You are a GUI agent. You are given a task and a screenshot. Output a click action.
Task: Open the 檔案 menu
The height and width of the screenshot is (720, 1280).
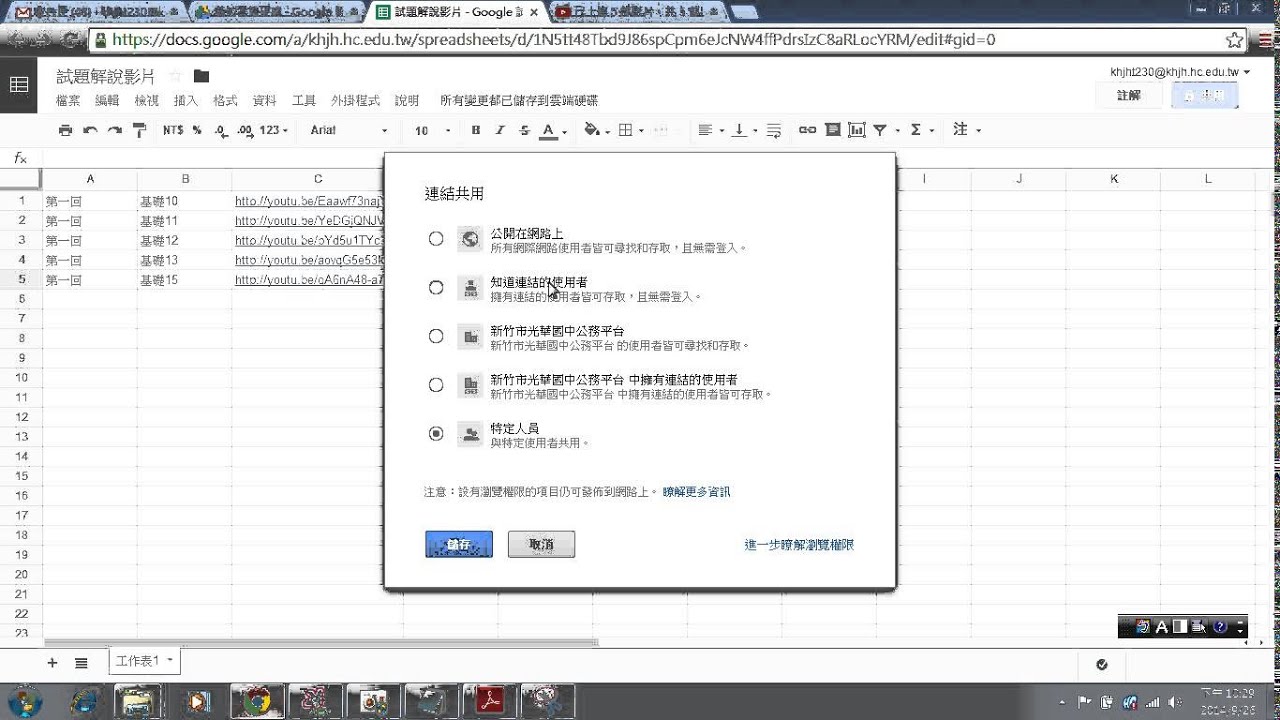pos(68,101)
